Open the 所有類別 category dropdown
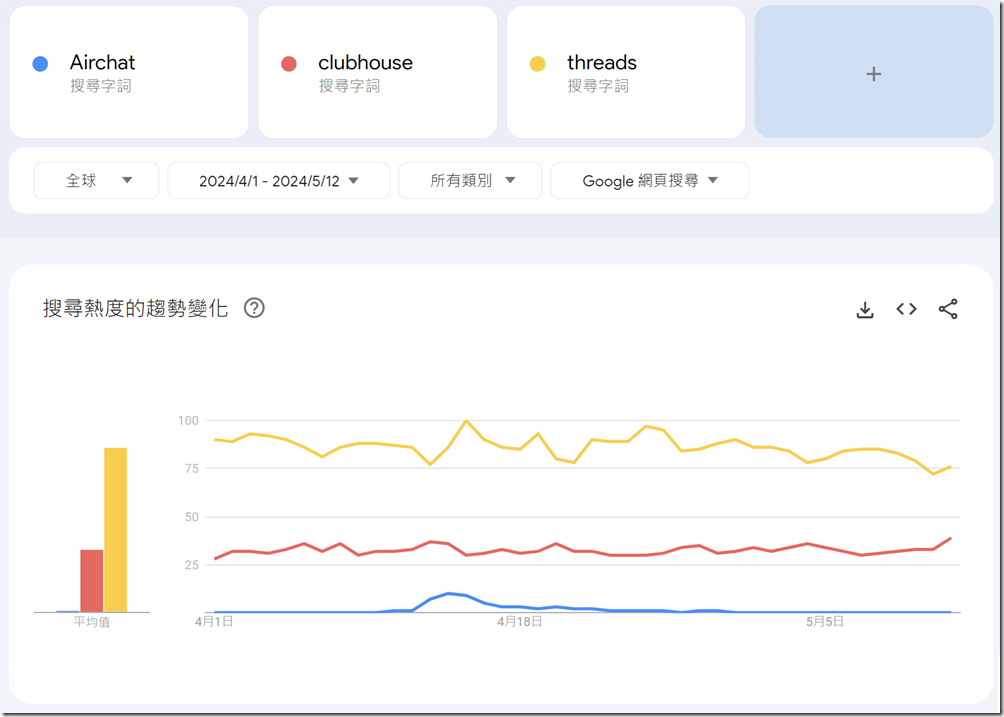This screenshot has height=717, width=1004. pos(470,181)
